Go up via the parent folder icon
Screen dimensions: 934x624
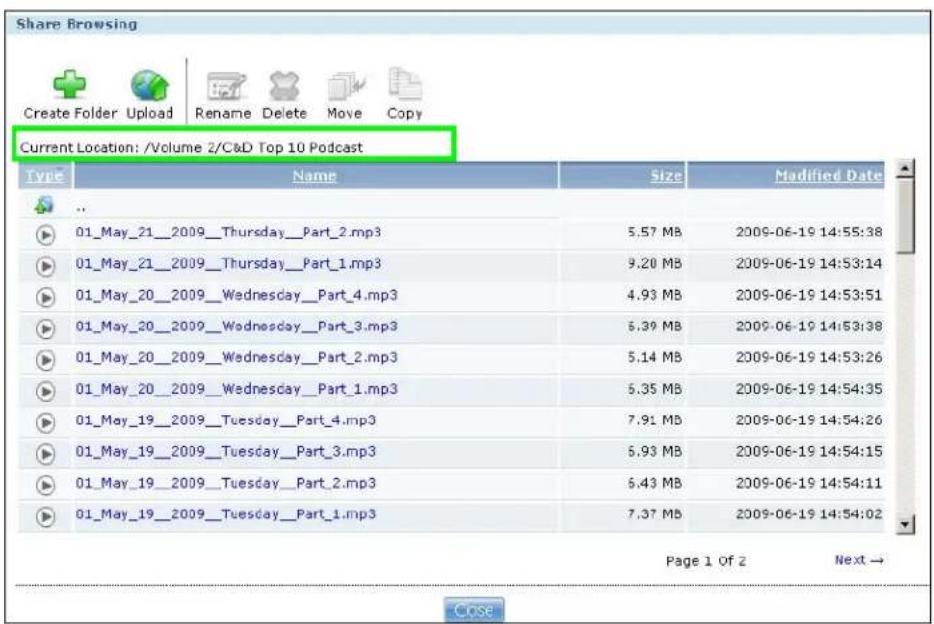coord(45,205)
